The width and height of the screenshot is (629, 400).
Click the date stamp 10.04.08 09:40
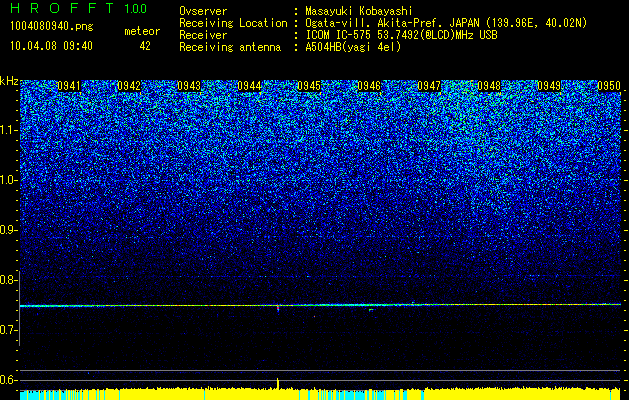(x=51, y=46)
